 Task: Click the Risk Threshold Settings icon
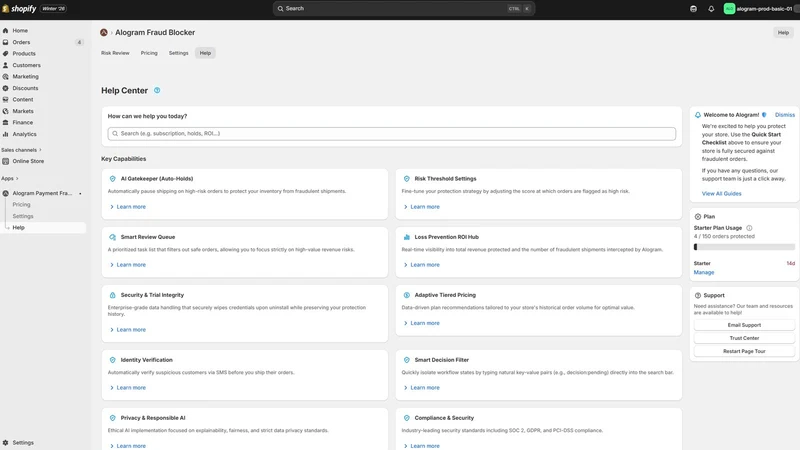tap(407, 179)
